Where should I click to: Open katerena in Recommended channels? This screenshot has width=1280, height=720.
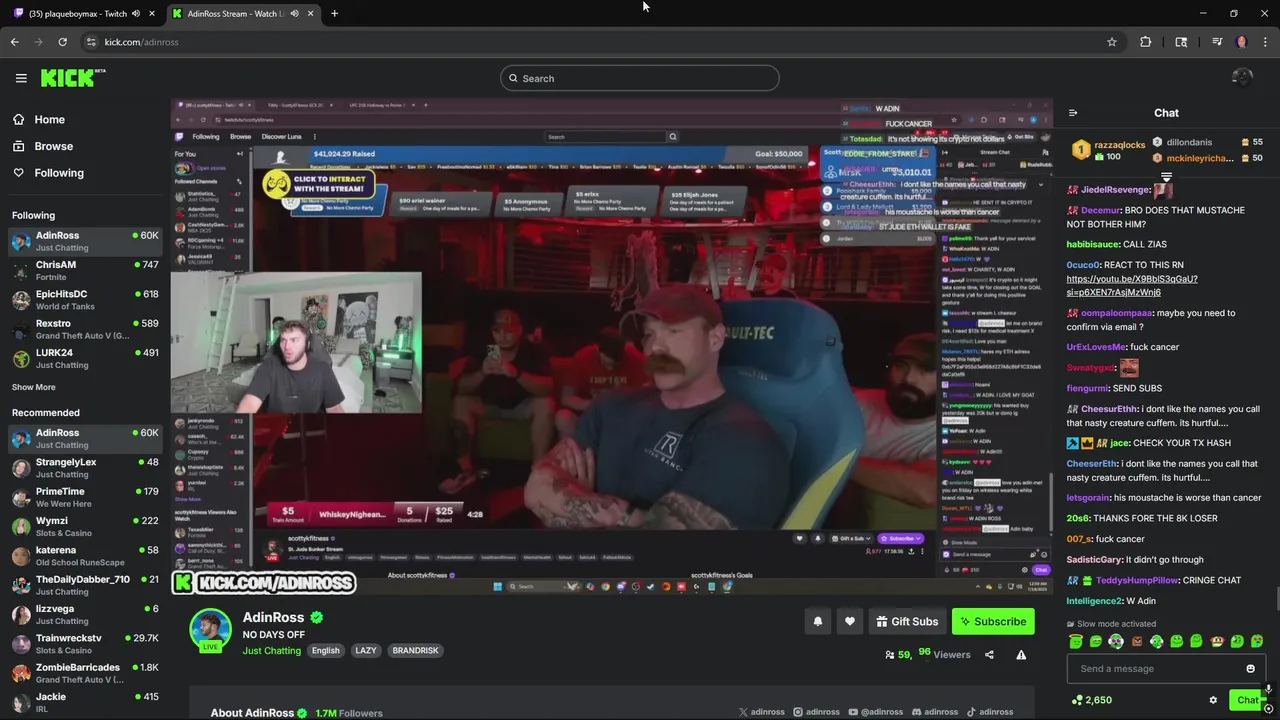pos(85,555)
